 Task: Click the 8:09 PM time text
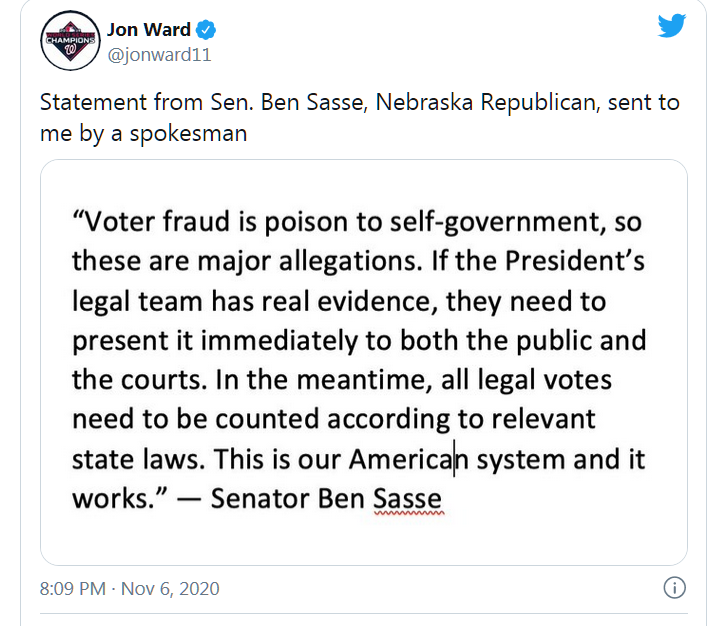72,588
